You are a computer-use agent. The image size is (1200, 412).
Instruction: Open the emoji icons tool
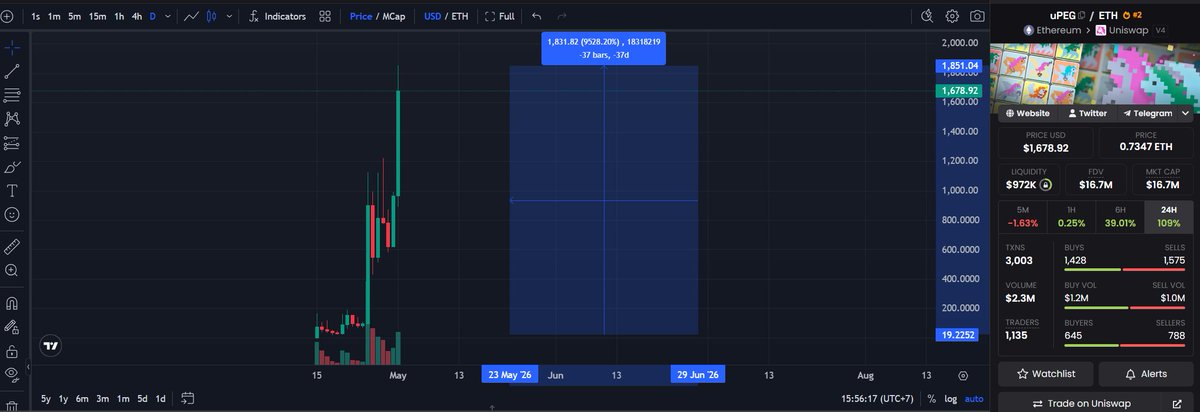tap(12, 215)
